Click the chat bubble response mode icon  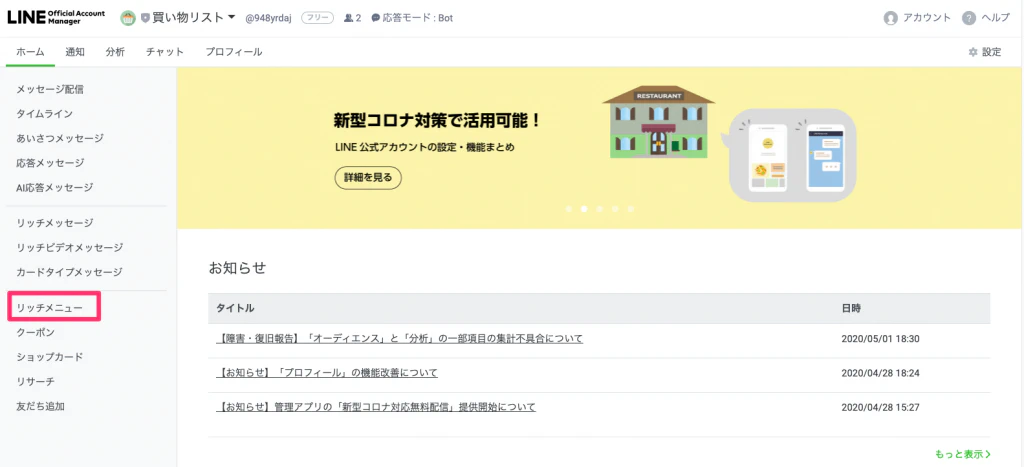[375, 18]
